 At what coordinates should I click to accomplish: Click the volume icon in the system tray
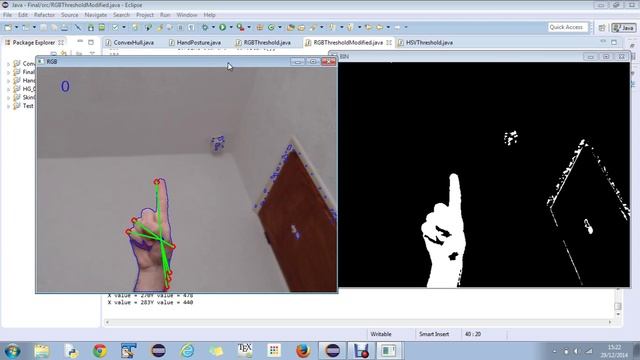click(576, 351)
